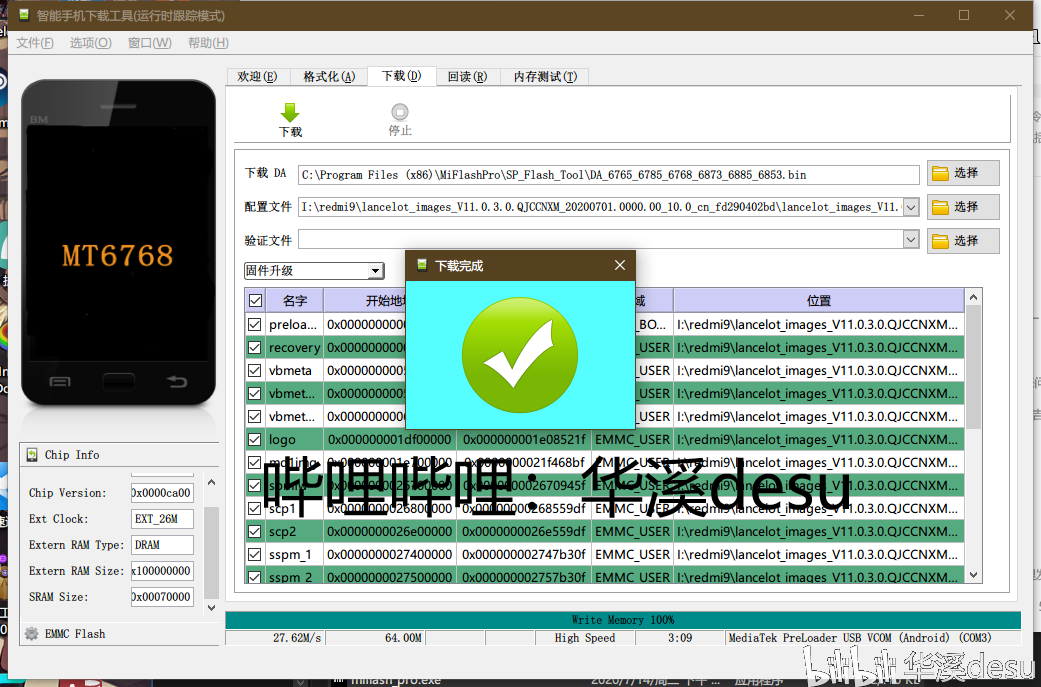This screenshot has height=687, width=1041.
Task: Click scp2 start address 0x0000000026e00000
Action: point(390,532)
